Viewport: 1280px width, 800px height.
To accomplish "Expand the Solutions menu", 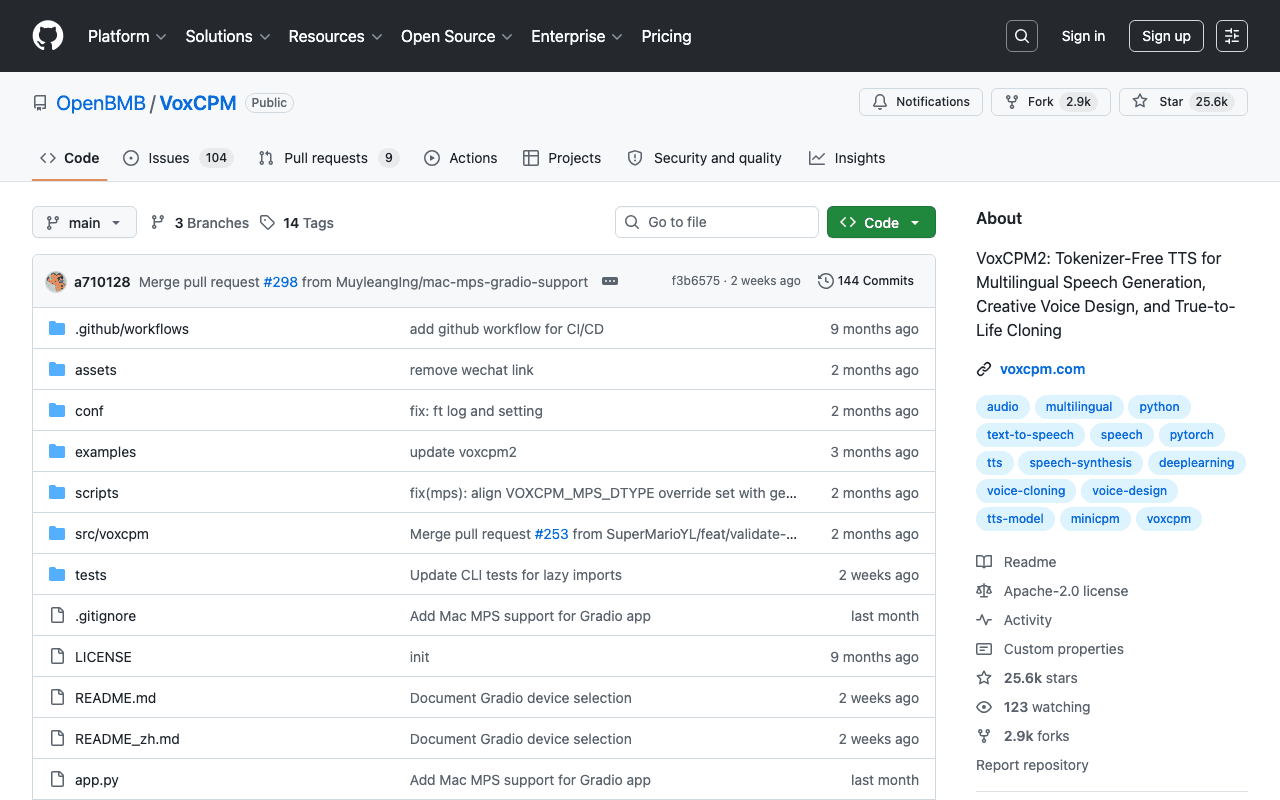I will click(x=228, y=36).
